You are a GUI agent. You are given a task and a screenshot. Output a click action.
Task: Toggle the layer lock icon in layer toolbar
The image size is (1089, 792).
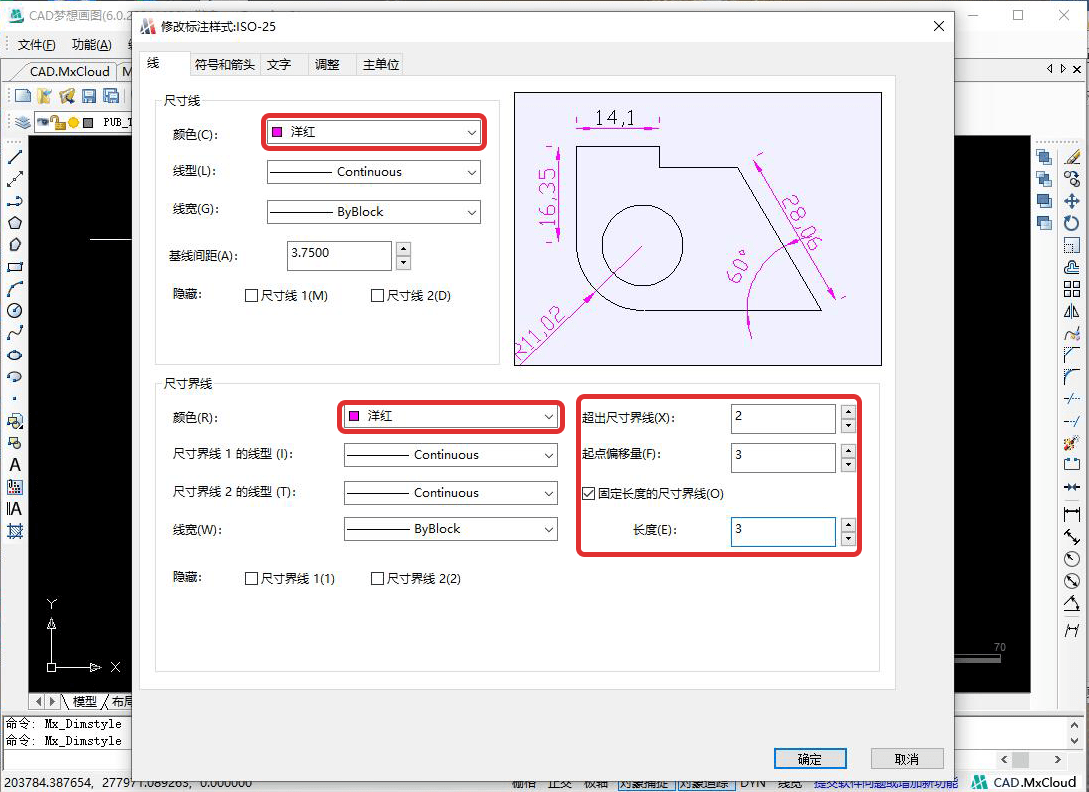[58, 123]
